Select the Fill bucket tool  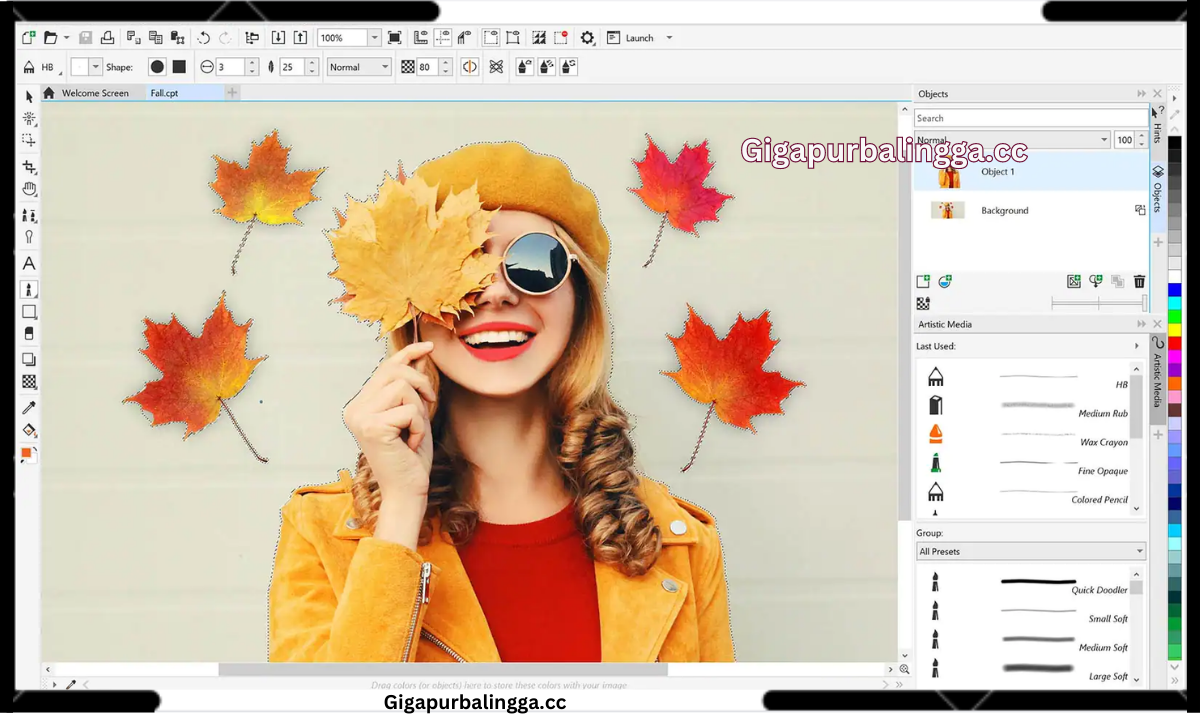[29, 431]
